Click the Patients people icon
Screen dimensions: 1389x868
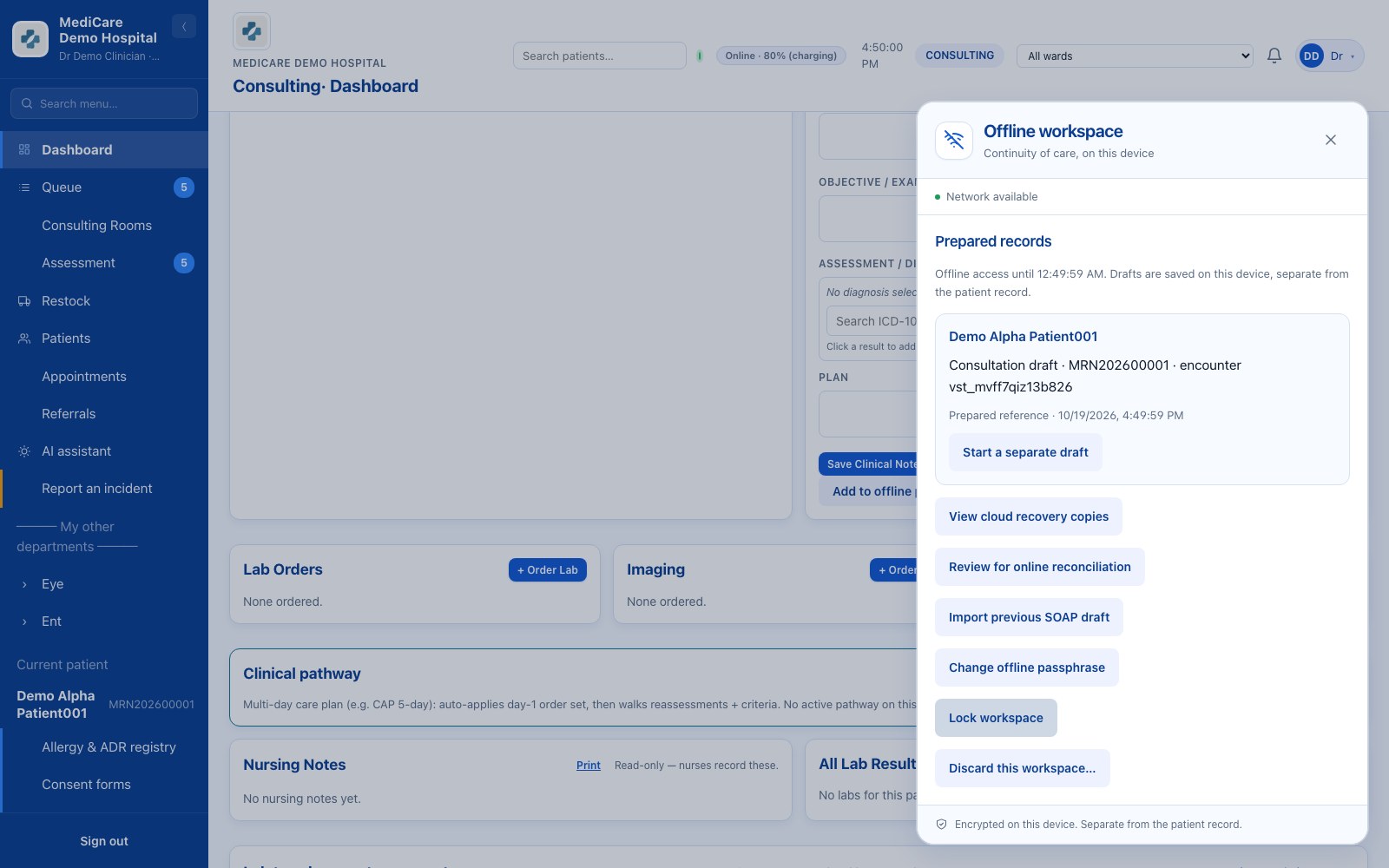click(24, 339)
